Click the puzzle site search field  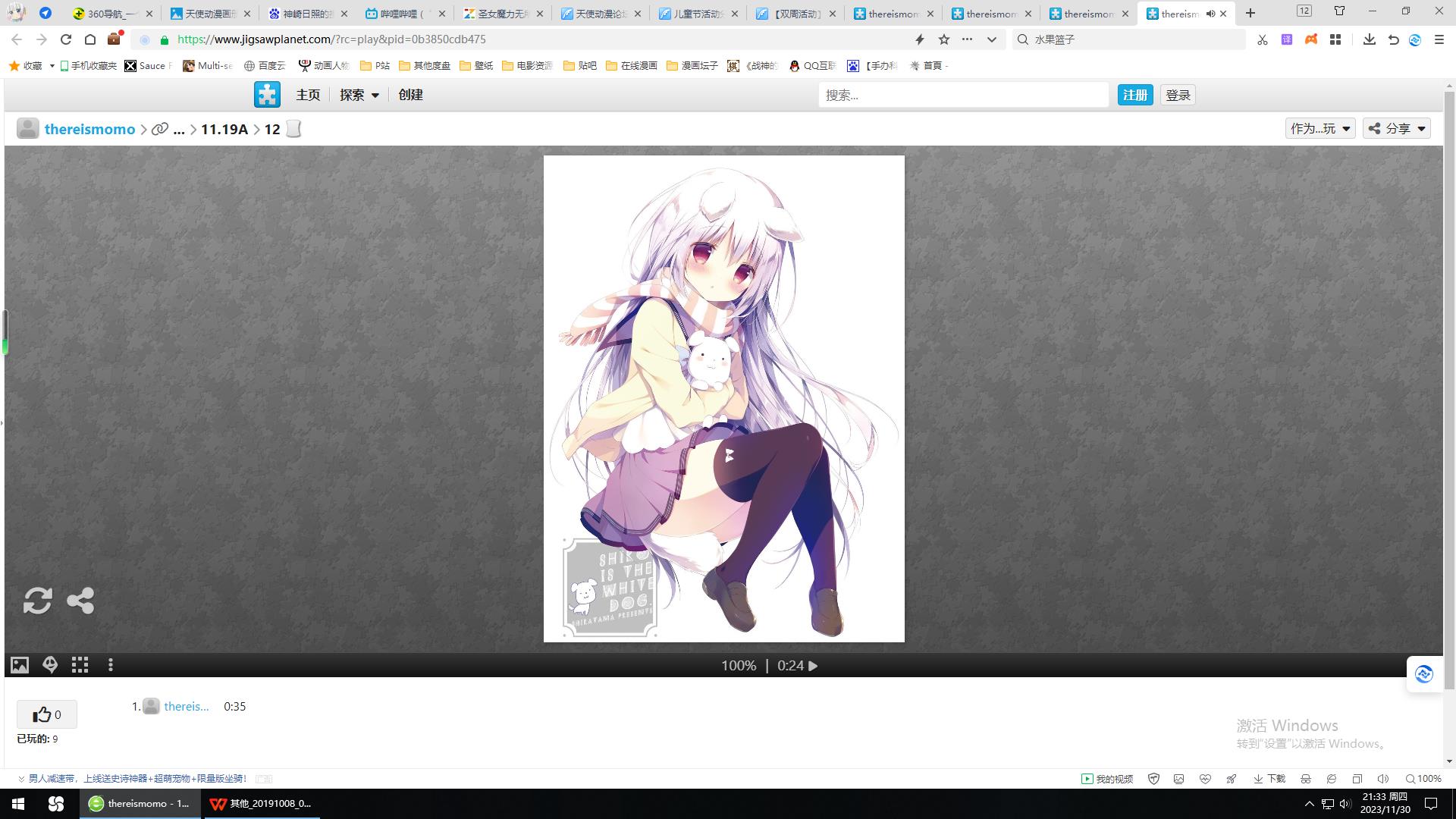963,95
